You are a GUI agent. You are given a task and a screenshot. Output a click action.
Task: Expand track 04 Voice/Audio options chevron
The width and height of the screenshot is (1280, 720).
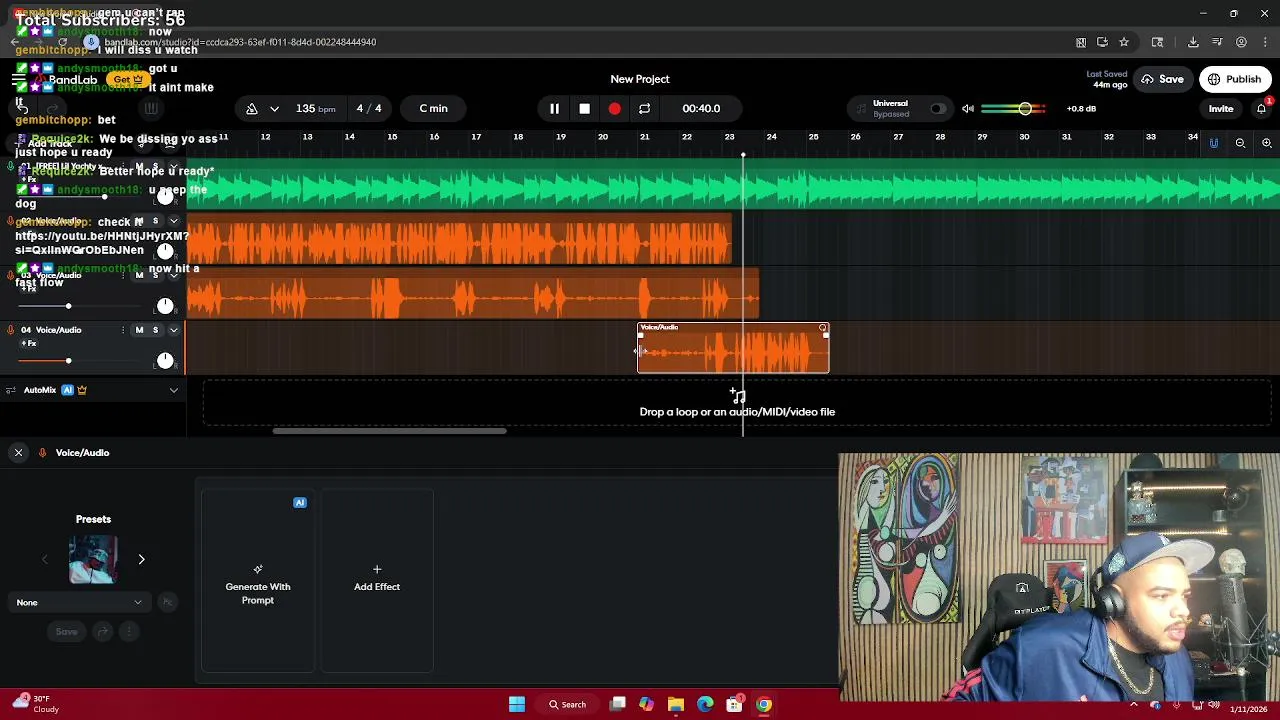173,330
